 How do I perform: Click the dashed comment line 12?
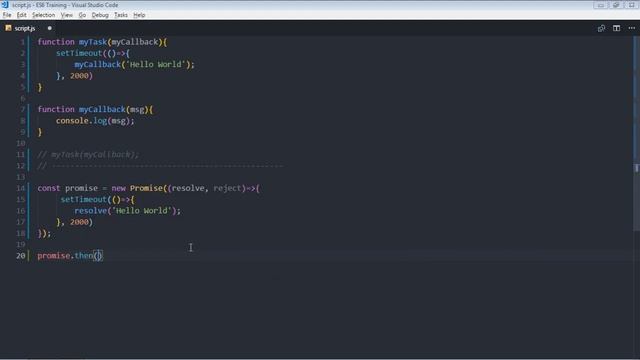click(x=160, y=166)
